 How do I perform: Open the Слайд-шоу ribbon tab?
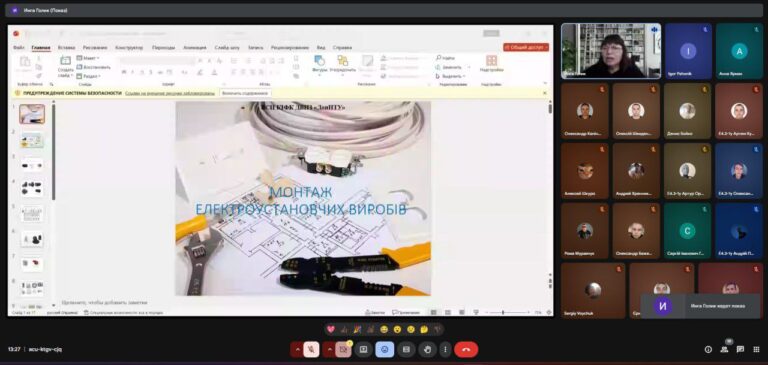pyautogui.click(x=227, y=48)
